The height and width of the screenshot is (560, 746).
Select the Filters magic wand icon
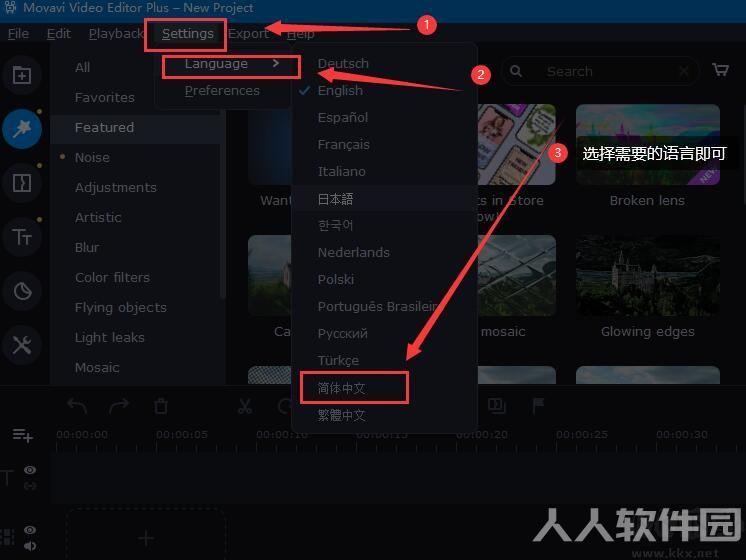click(22, 129)
